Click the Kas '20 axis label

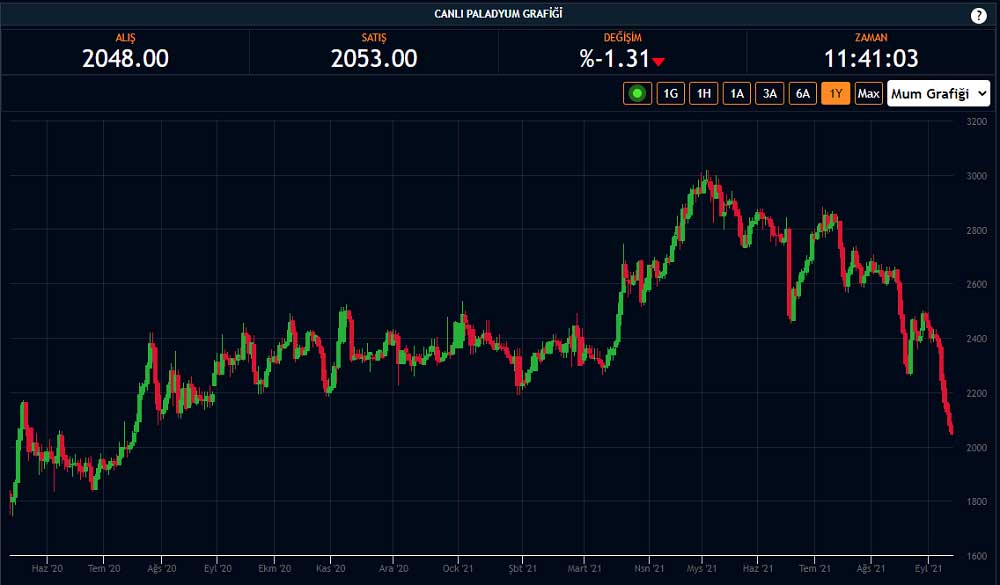point(330,568)
